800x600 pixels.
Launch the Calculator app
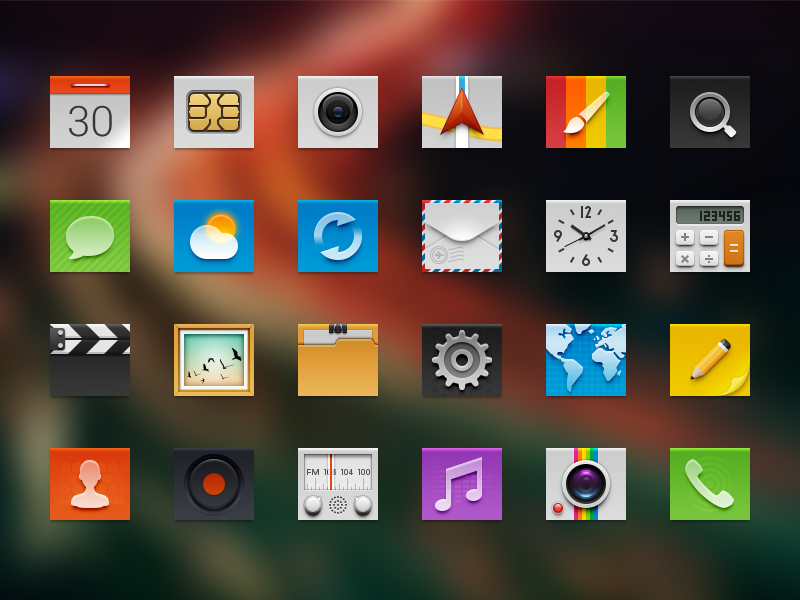710,236
